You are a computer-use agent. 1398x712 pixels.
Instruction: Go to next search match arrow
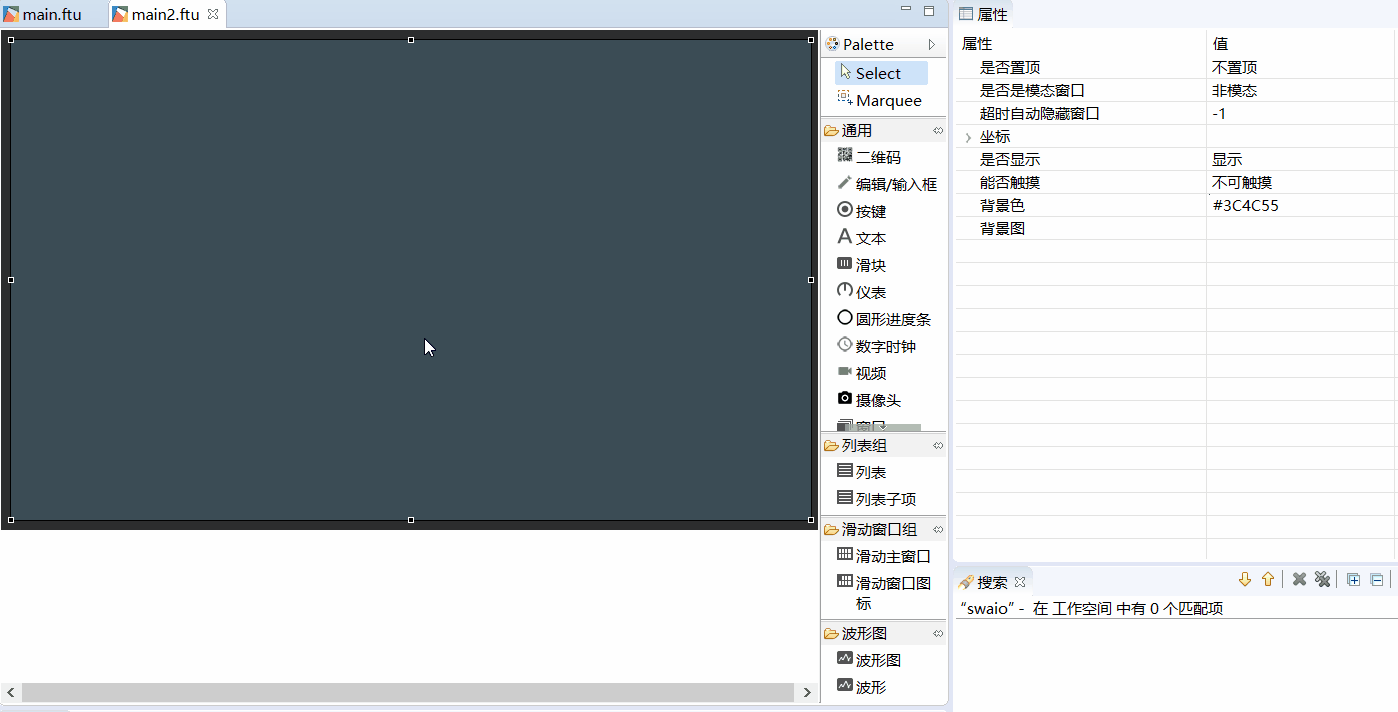coord(1245,580)
